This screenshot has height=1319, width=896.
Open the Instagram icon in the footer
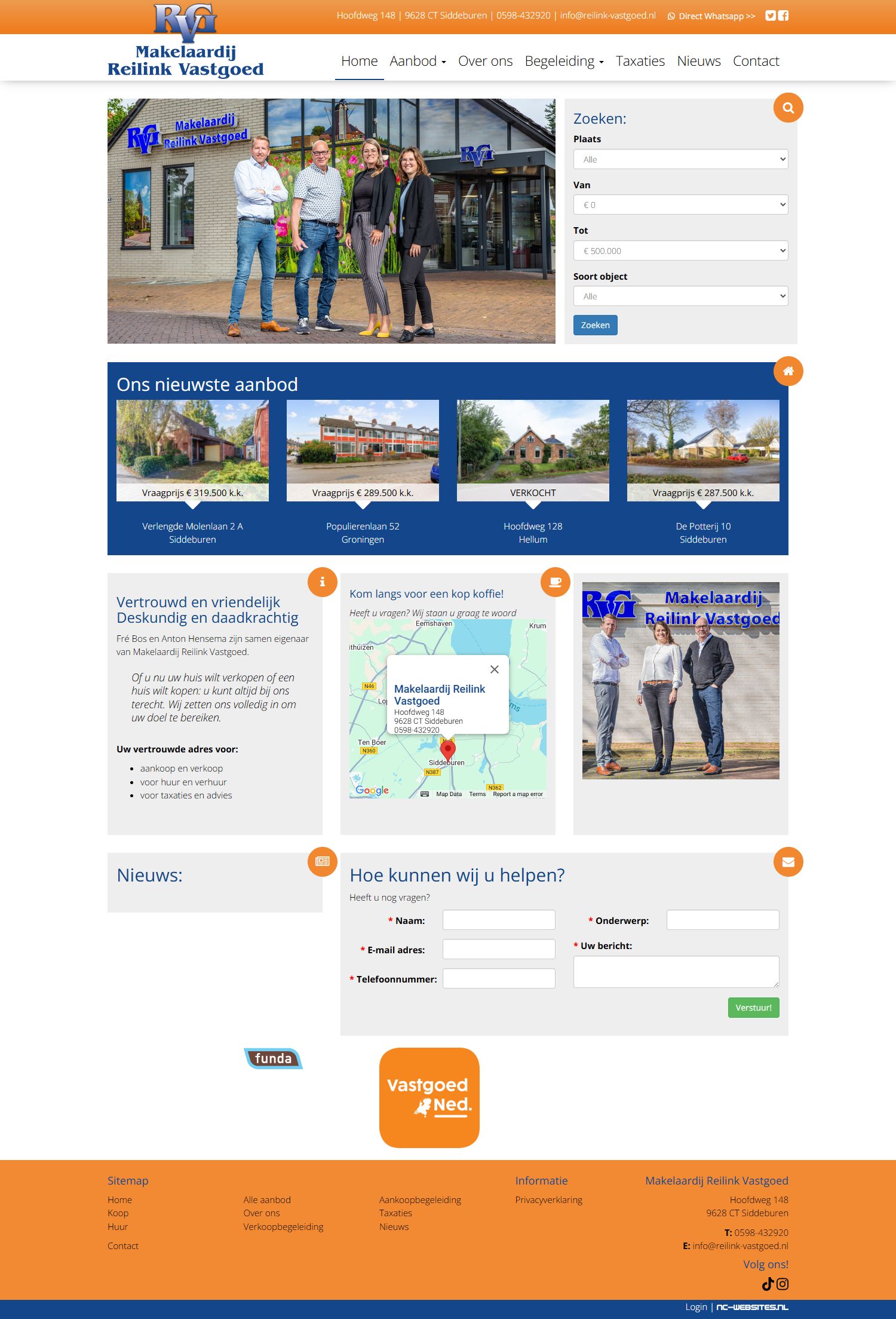[783, 1284]
